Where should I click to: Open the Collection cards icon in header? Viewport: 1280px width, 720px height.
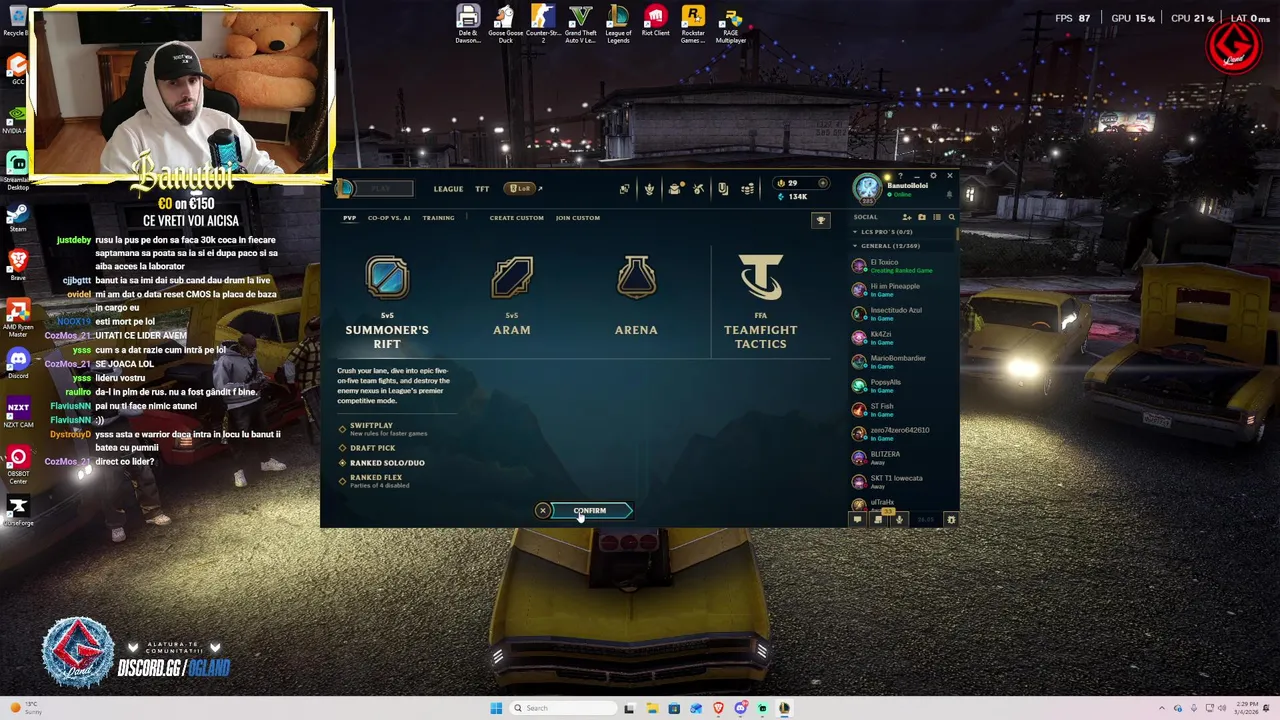(625, 189)
